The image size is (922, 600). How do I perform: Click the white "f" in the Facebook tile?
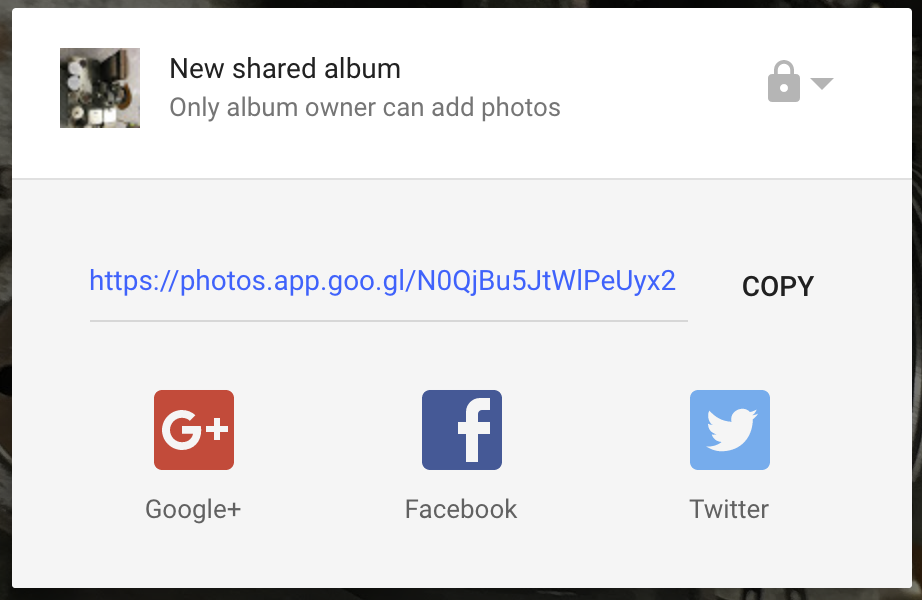tap(475, 430)
